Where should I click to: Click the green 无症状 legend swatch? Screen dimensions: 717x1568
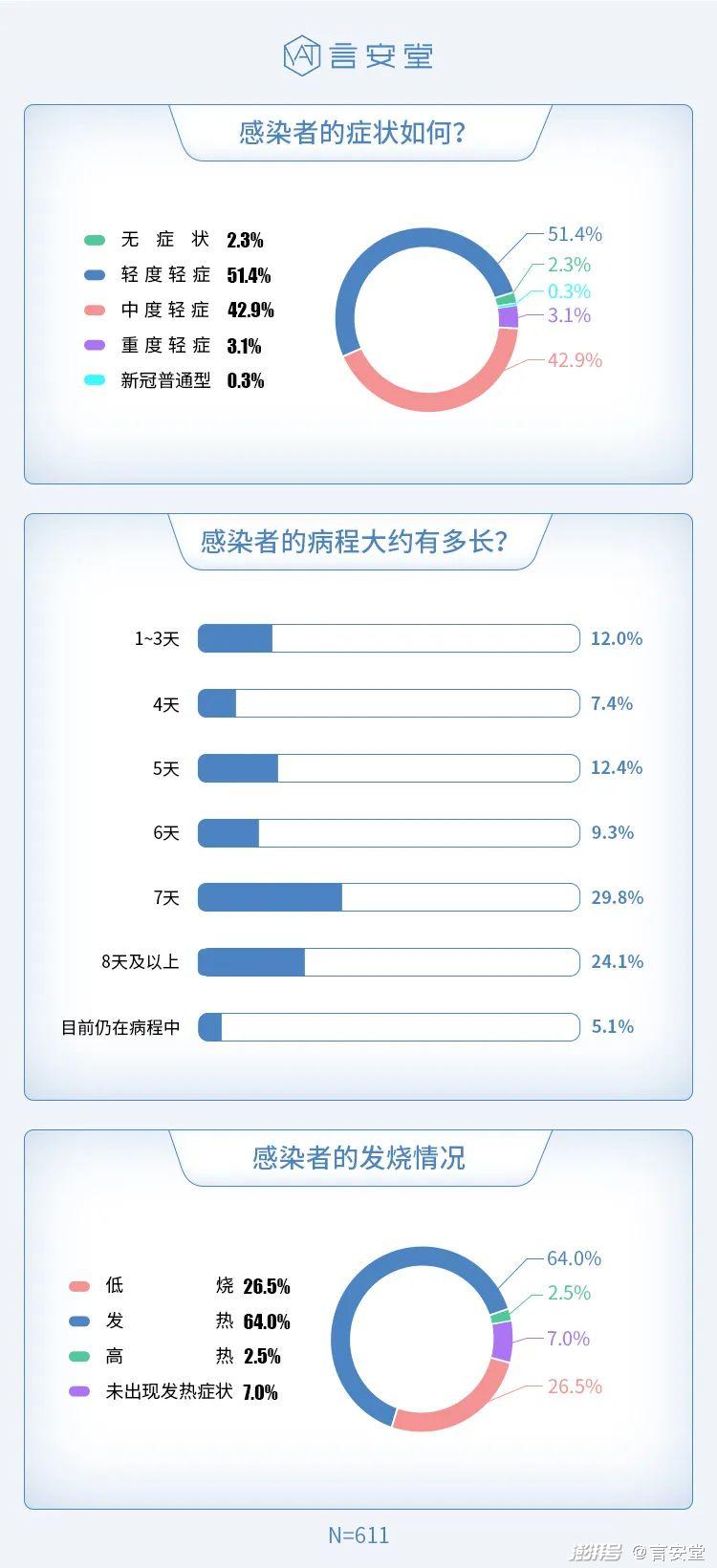[95, 240]
